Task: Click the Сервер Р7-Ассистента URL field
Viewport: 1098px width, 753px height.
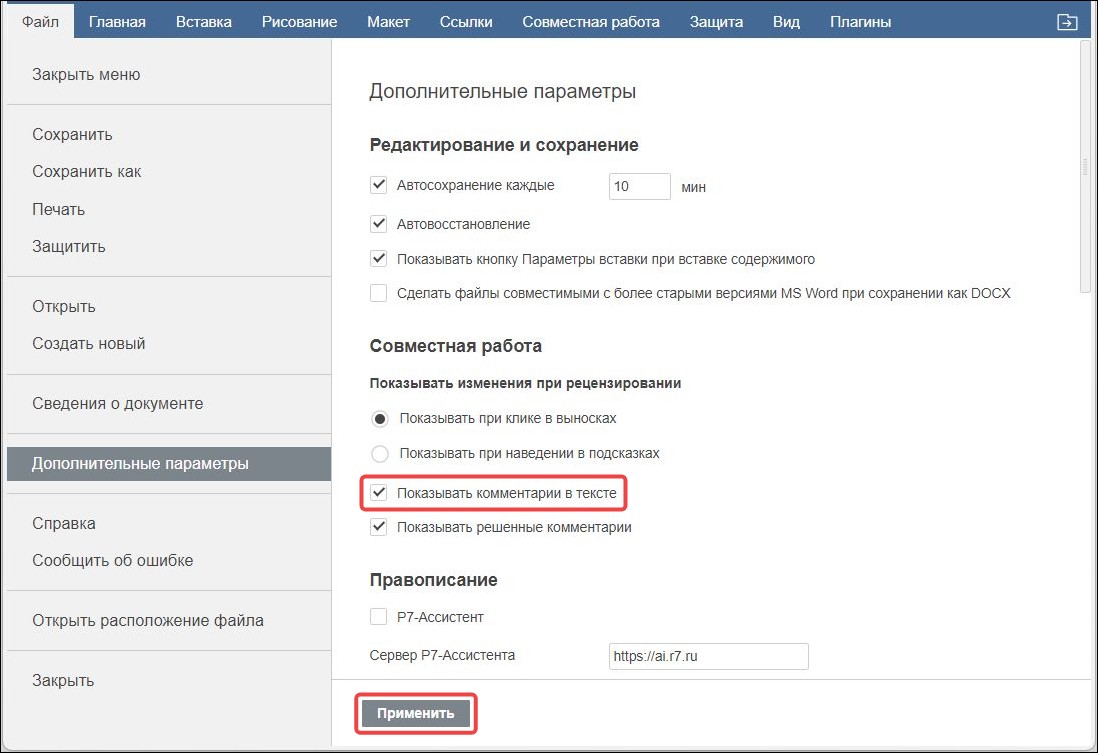Action: click(x=709, y=656)
